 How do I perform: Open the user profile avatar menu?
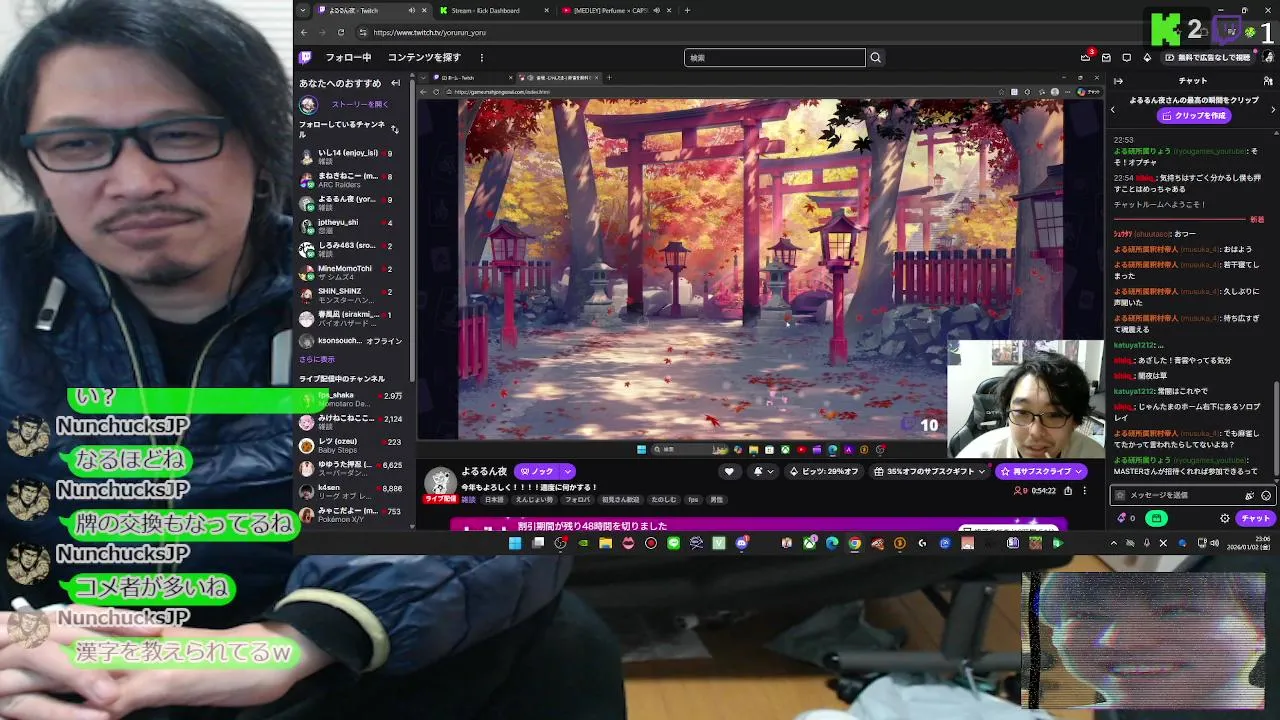coord(1268,58)
